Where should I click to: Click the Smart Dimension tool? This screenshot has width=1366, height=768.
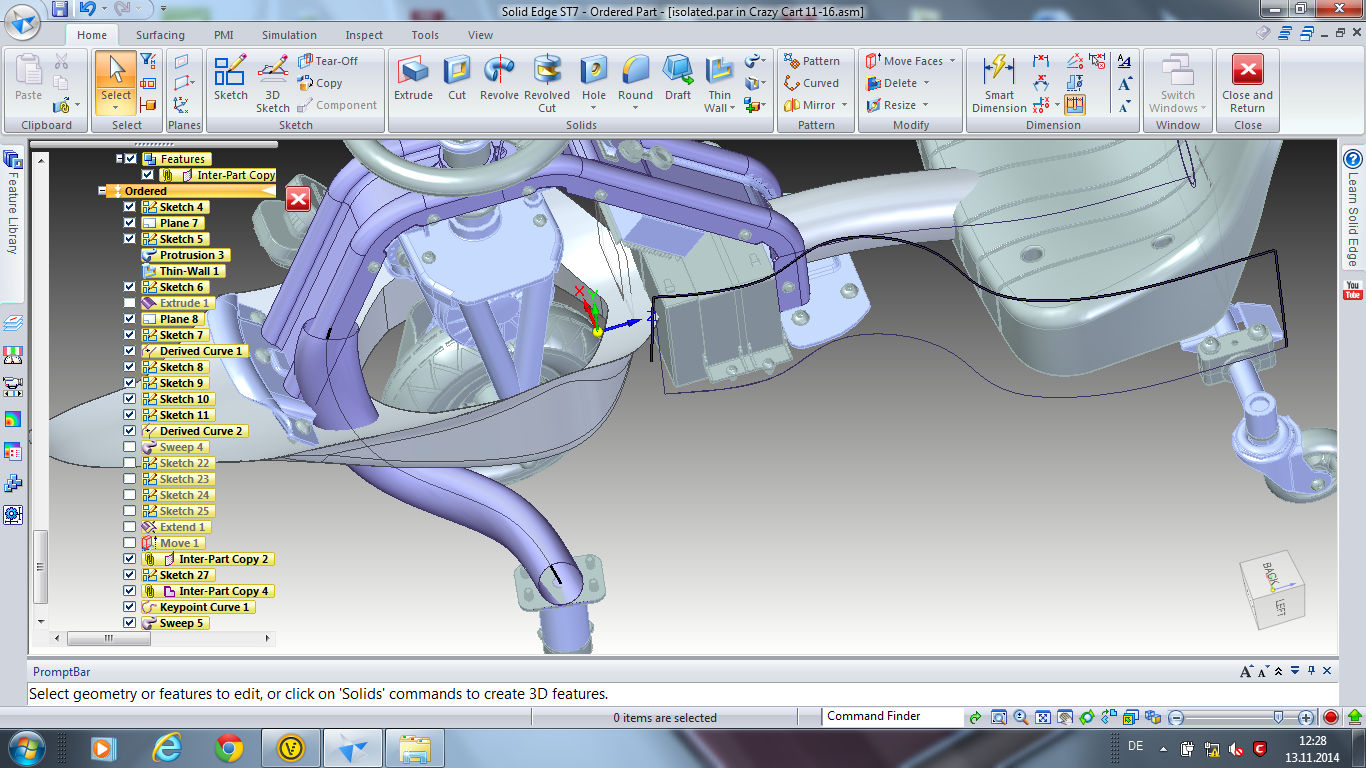point(999,83)
